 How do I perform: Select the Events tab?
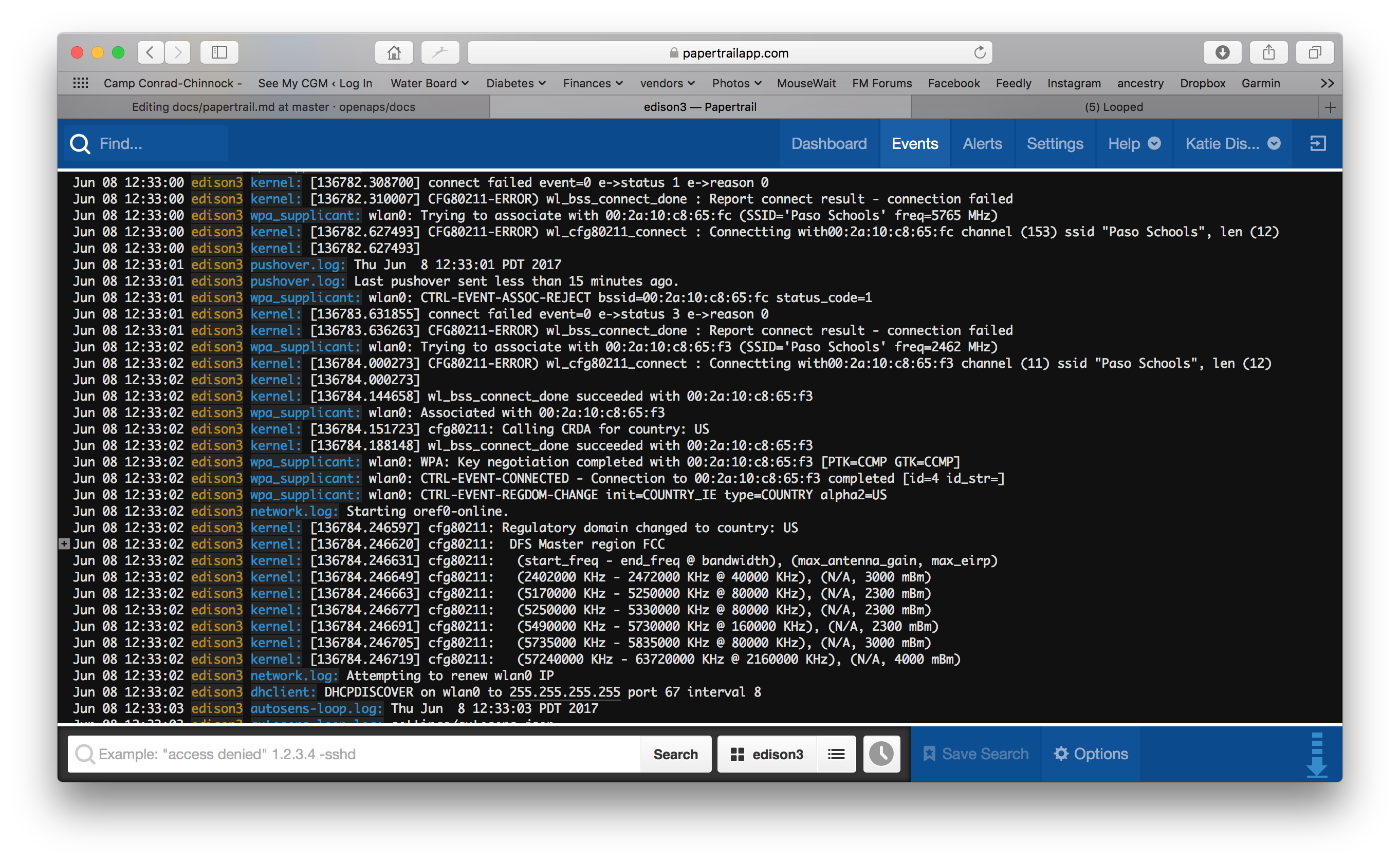click(x=915, y=143)
